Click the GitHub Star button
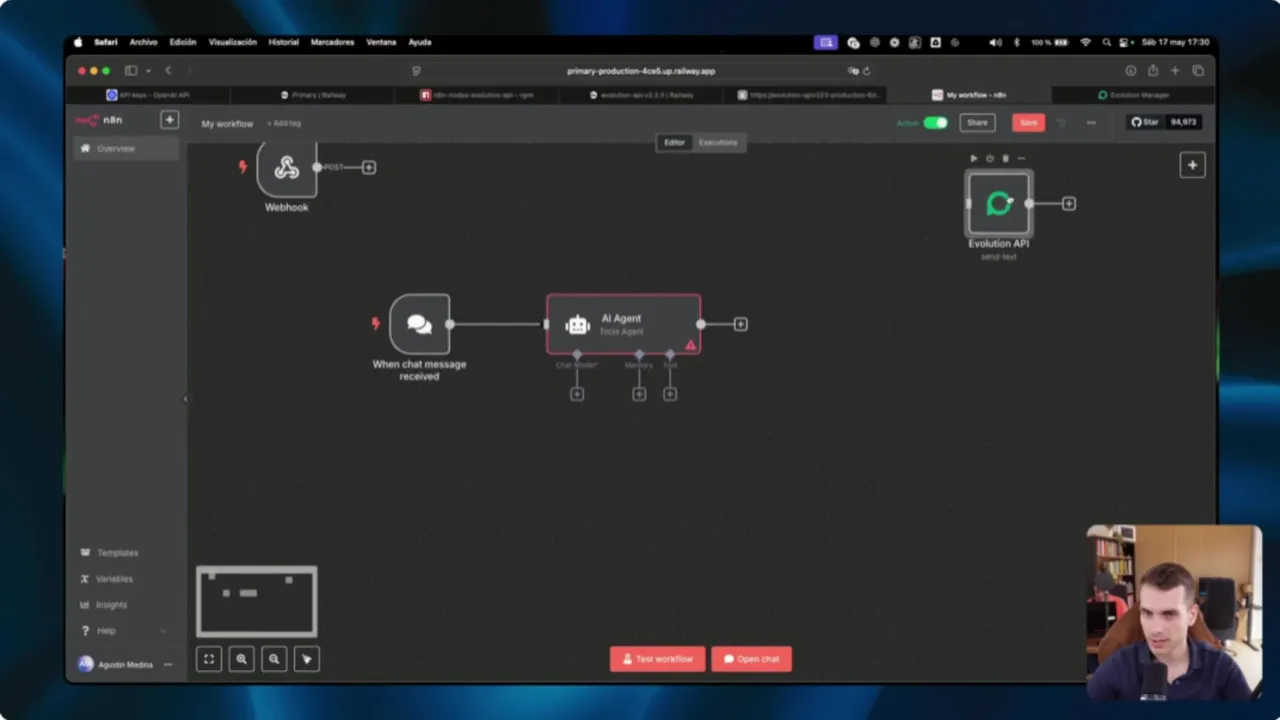Screen dimensions: 1280x720 (x=1145, y=122)
